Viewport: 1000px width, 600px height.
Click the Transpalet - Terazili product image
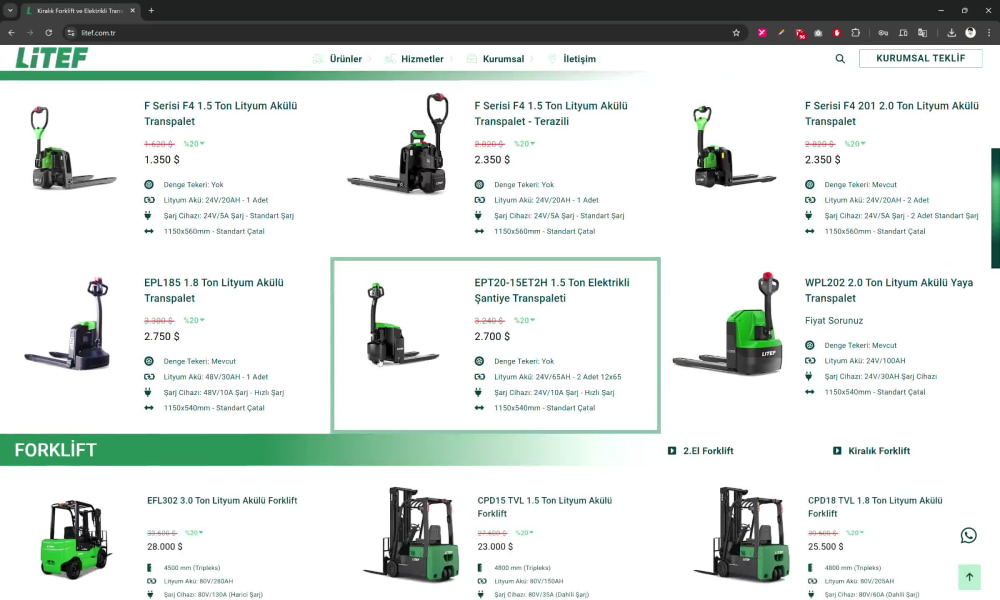click(x=399, y=144)
